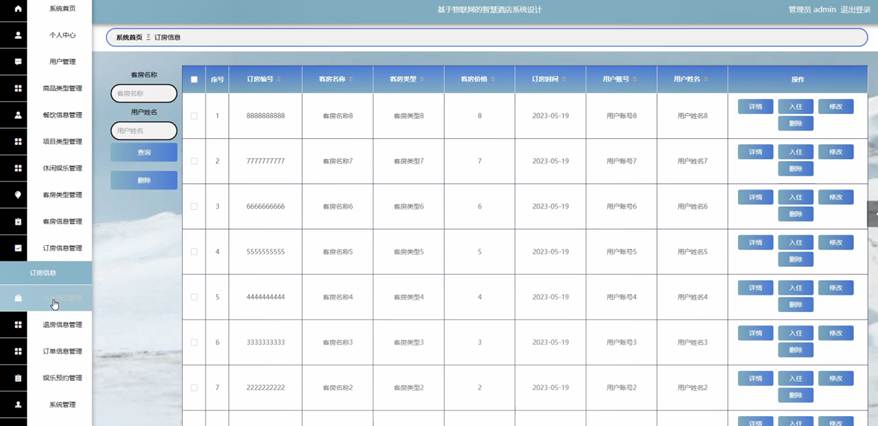Check the box for order 8888888888
Screen dimensions: 878x426
194,116
